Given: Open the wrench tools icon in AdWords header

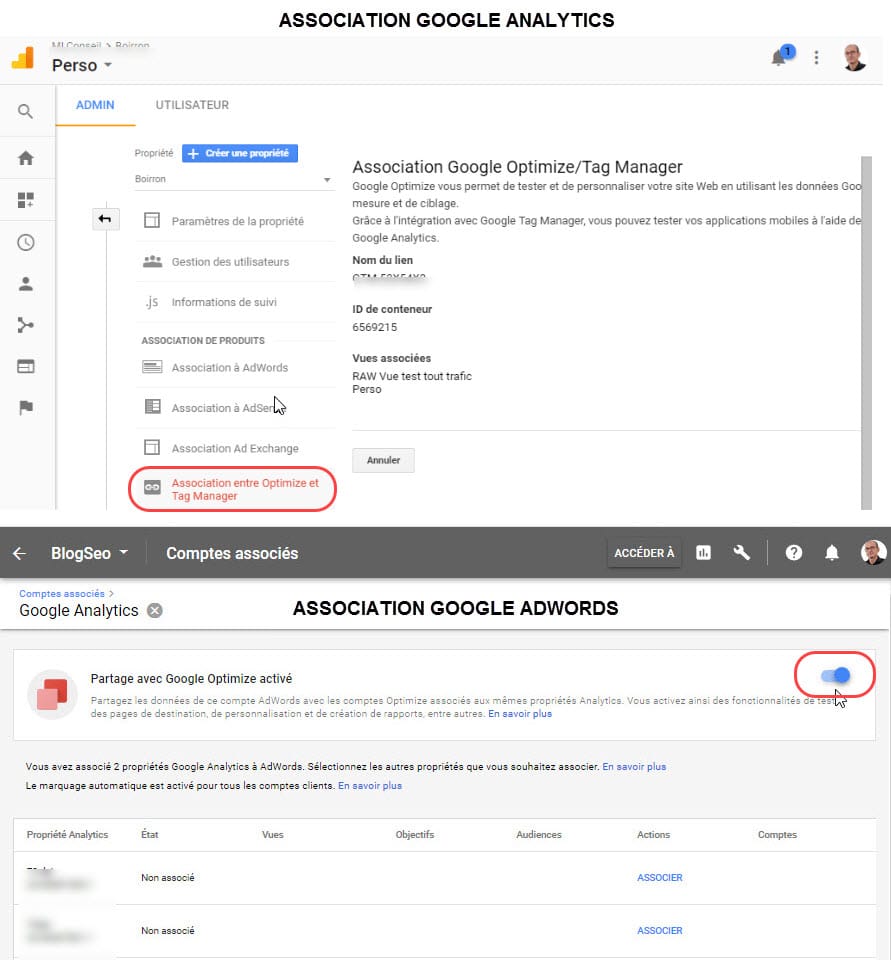Looking at the screenshot, I should [x=742, y=553].
